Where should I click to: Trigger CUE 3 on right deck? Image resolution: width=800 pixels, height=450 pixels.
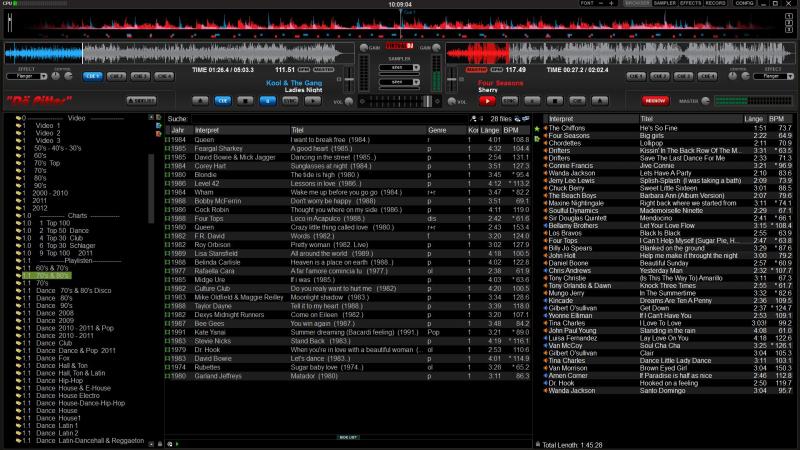[x=683, y=76]
